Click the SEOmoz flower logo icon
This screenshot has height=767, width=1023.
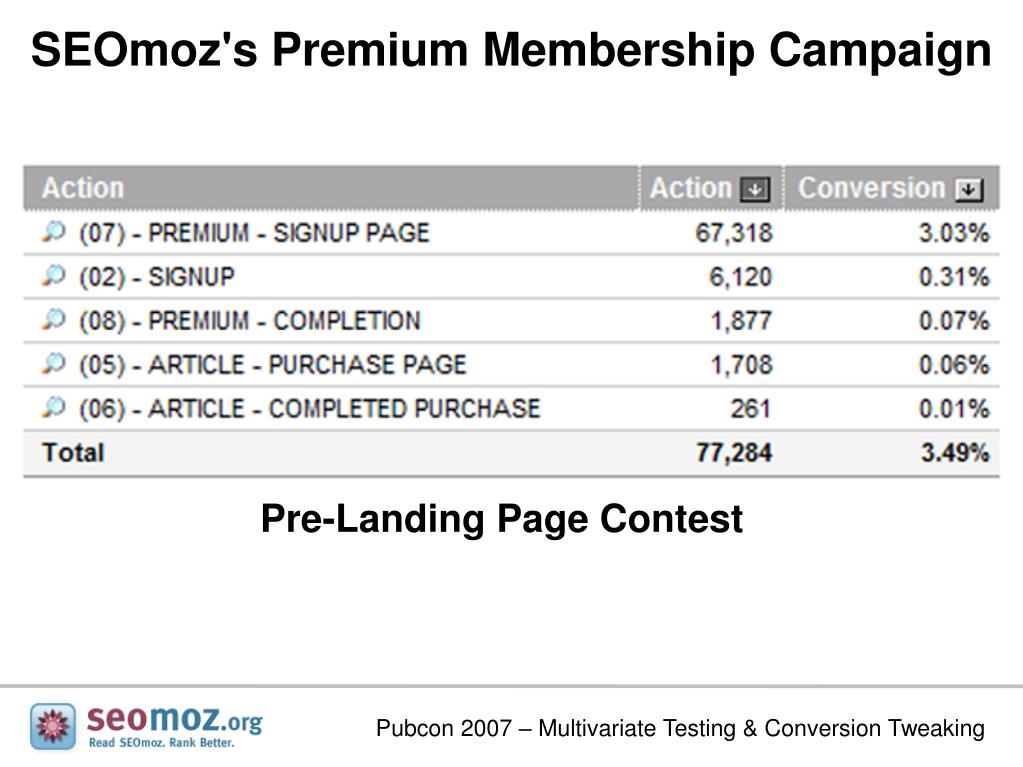coord(53,726)
